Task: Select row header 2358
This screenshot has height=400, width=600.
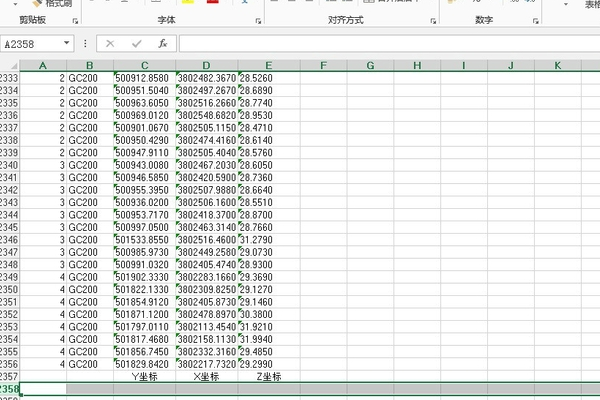Action: pos(10,389)
